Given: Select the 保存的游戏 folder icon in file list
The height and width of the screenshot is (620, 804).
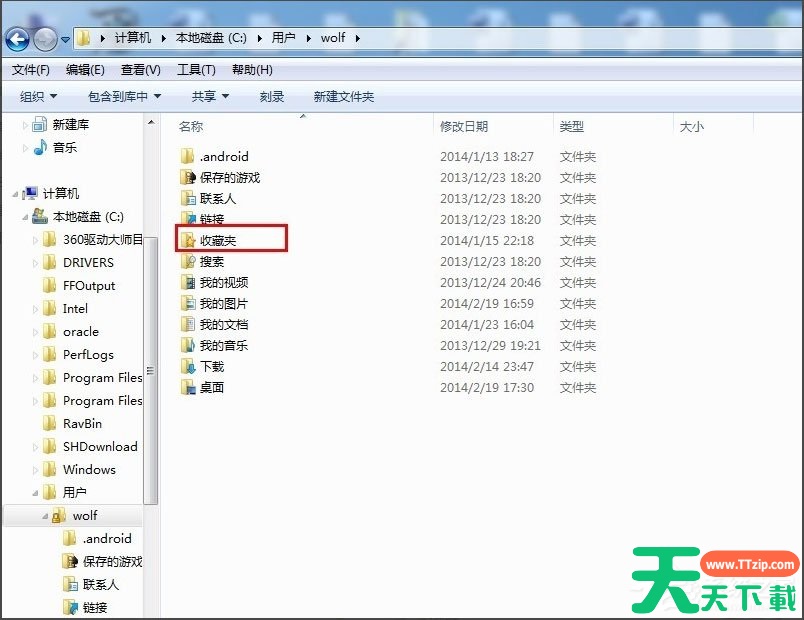Looking at the screenshot, I should coord(187,177).
